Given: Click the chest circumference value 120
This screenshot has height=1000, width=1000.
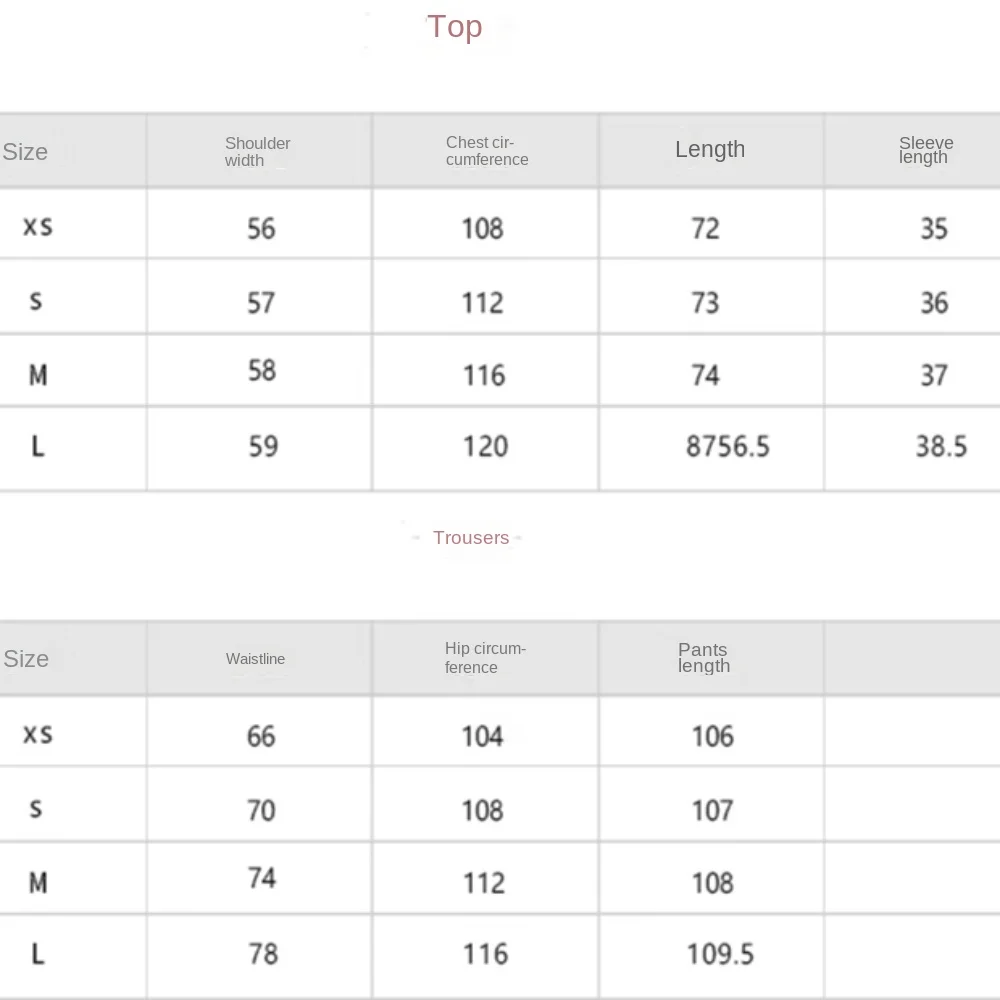Looking at the screenshot, I should 485,446.
